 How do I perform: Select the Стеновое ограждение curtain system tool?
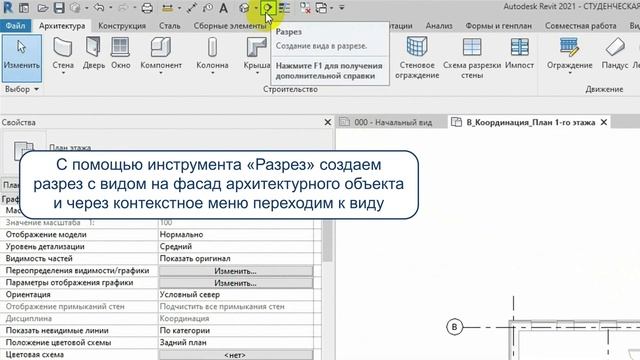(x=417, y=58)
